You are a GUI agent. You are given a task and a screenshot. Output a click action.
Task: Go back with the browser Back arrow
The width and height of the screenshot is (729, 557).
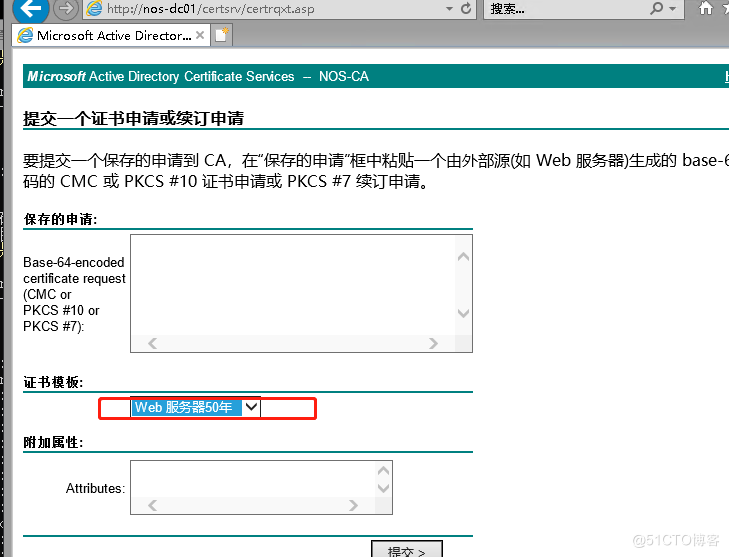31,8
